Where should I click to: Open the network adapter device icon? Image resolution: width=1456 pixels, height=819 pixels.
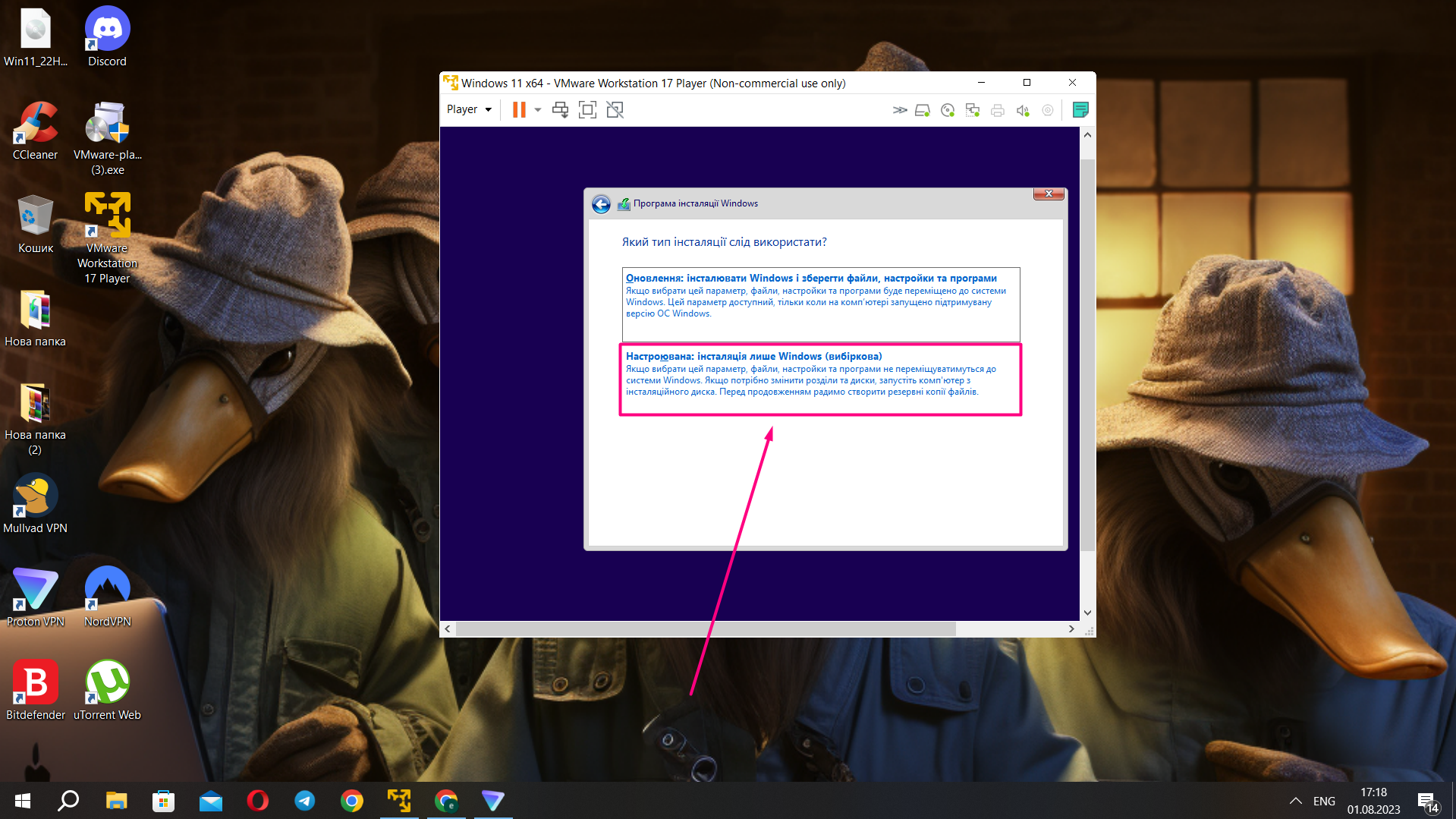pos(973,110)
